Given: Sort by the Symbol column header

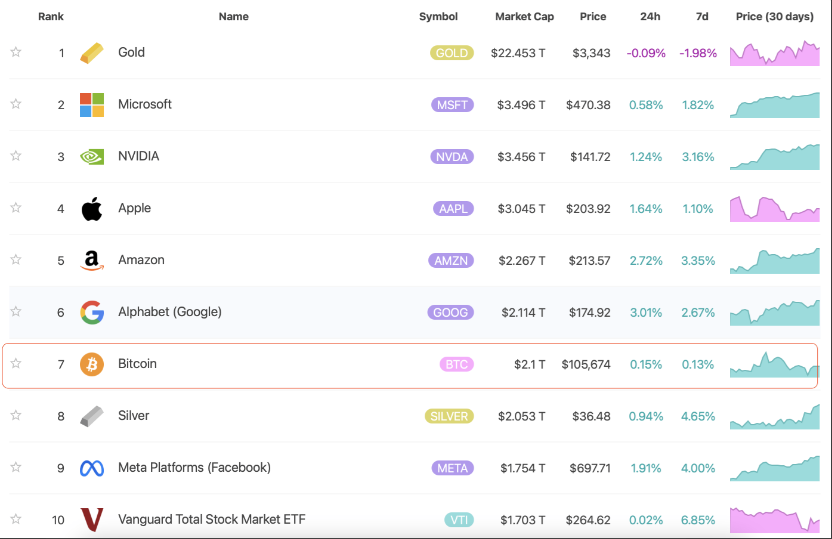Looking at the screenshot, I should 438,16.
